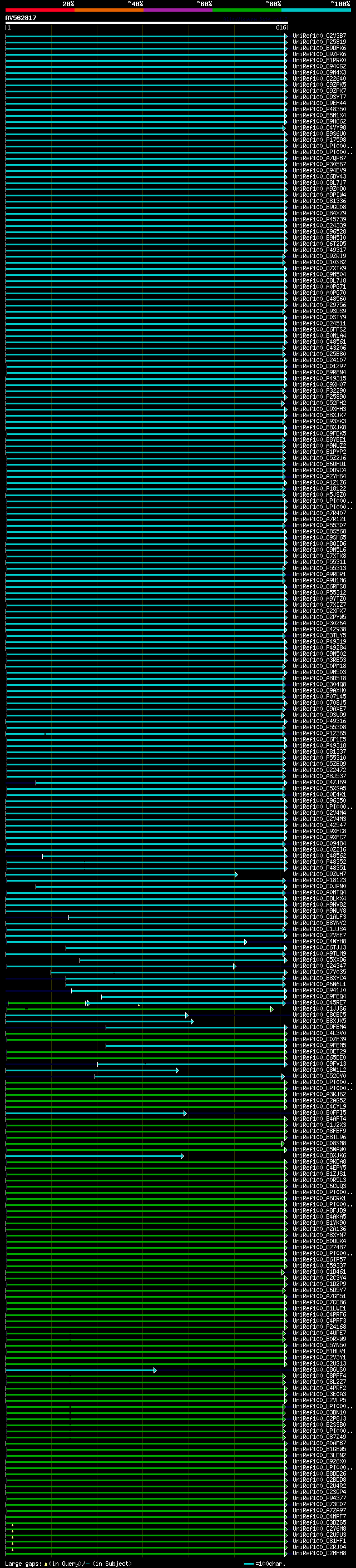Click label UniRef100_P55311

[319, 562]
